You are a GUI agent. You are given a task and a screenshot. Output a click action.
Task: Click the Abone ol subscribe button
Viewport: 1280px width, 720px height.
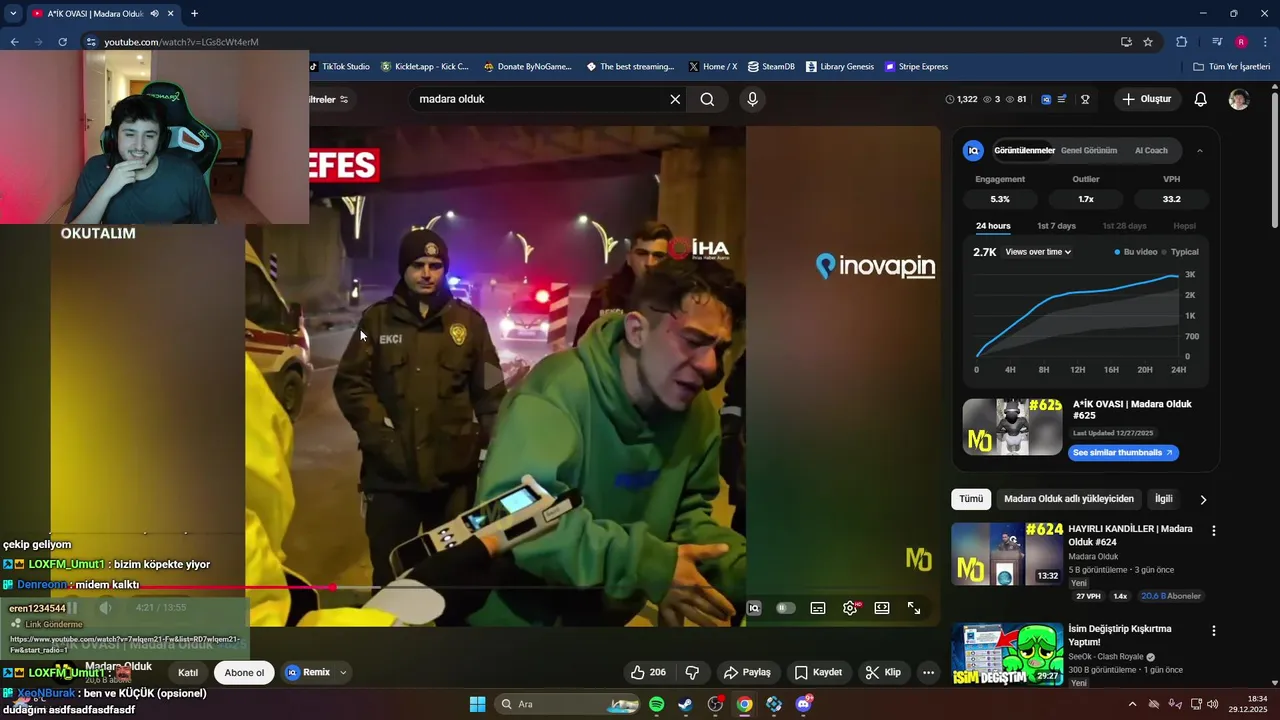(x=244, y=672)
